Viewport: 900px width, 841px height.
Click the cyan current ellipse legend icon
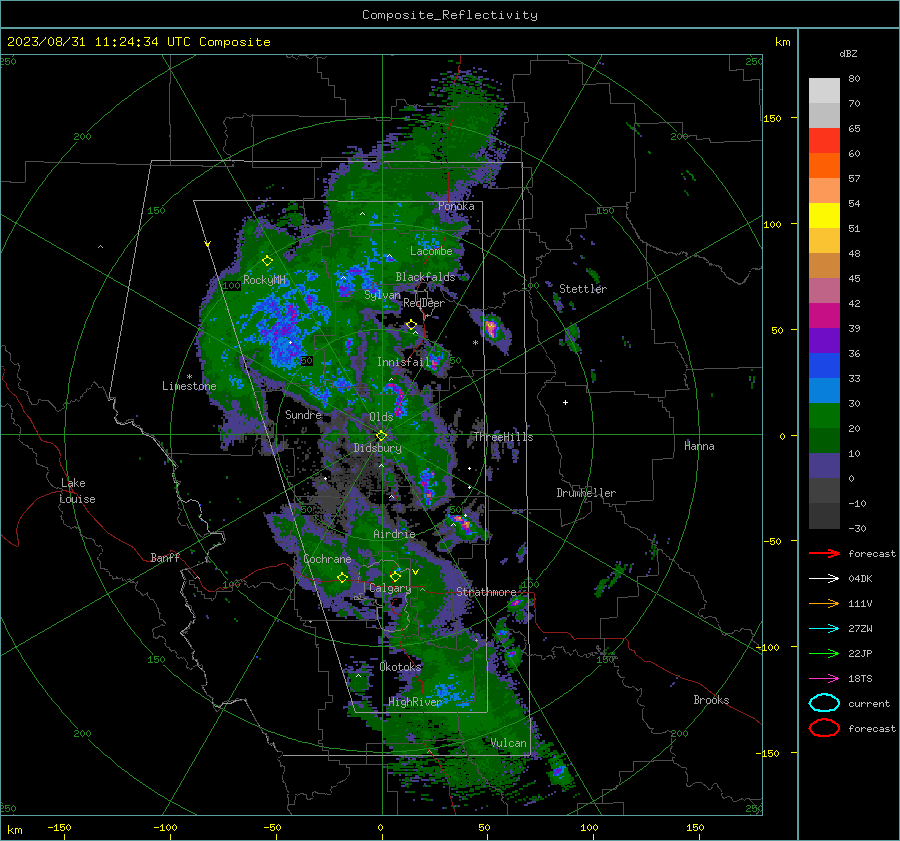coord(824,703)
